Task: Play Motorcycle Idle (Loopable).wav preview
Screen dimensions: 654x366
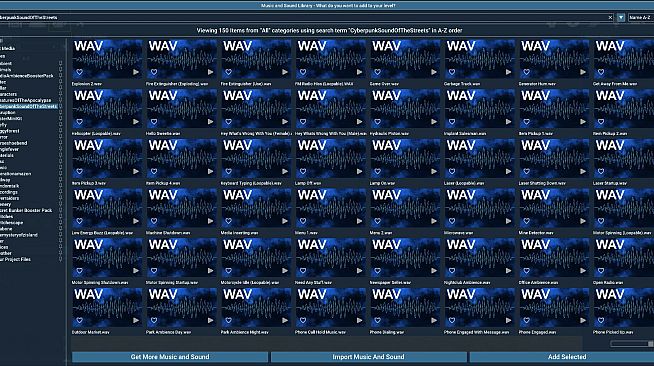Action: tap(285, 271)
